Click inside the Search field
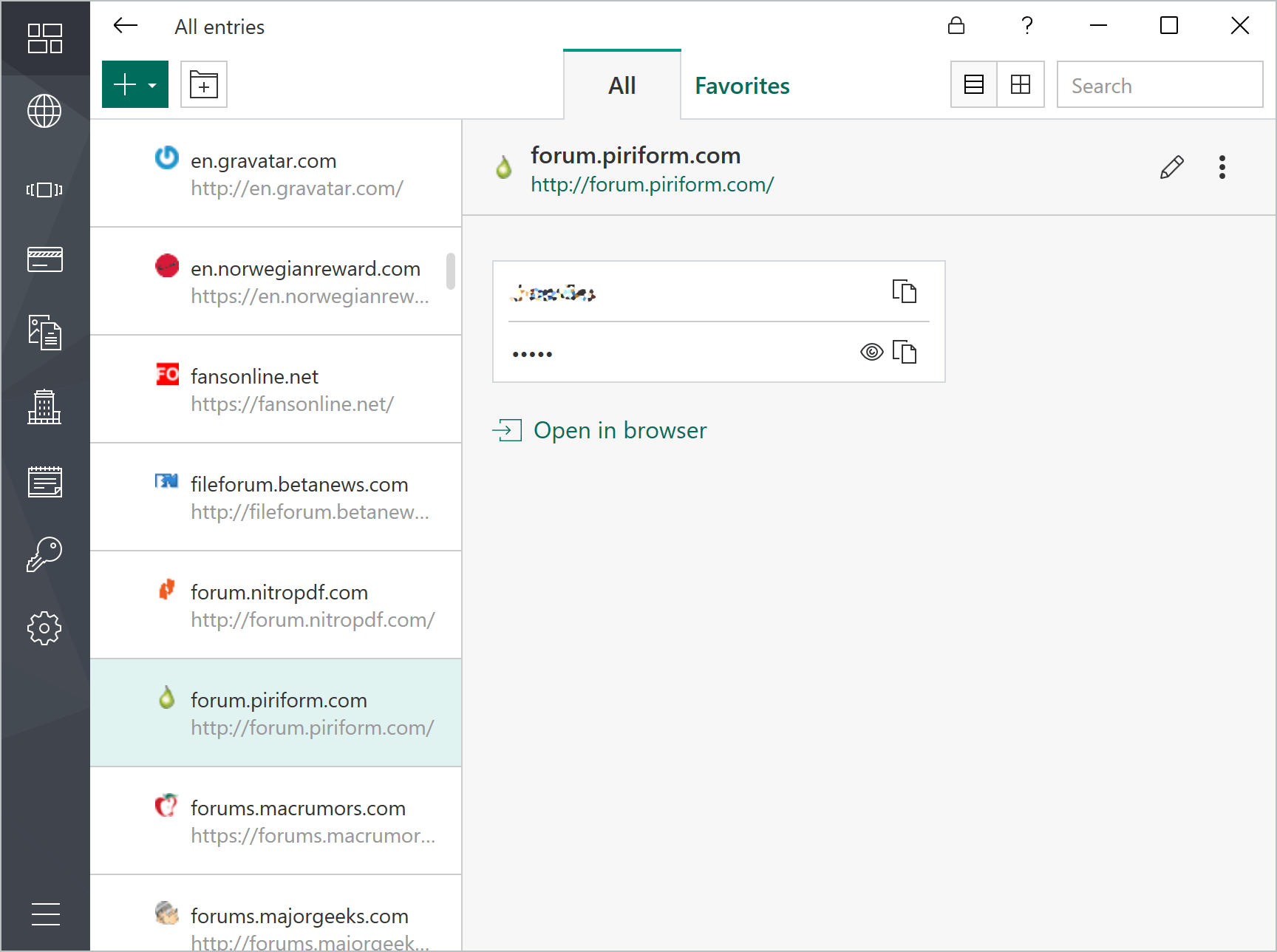This screenshot has height=952, width=1277. click(x=1159, y=84)
